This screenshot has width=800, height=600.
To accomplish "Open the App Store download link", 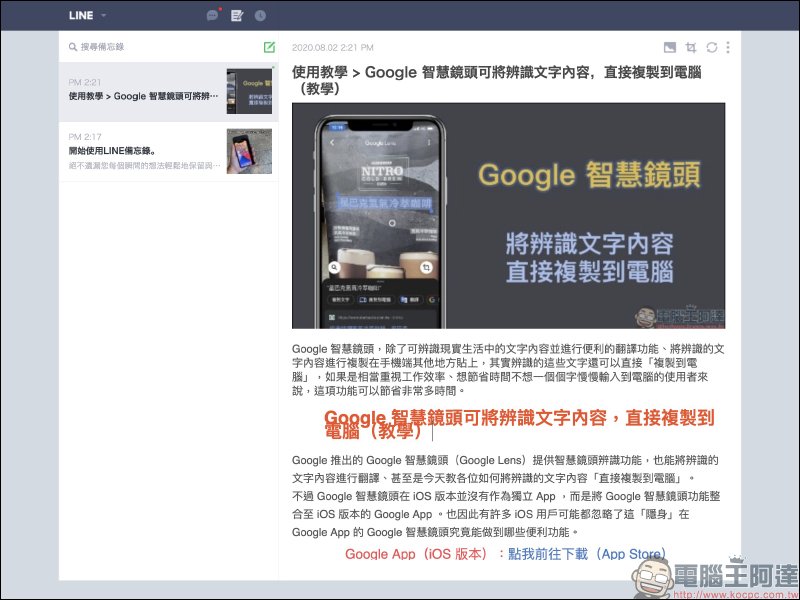I will [587, 554].
